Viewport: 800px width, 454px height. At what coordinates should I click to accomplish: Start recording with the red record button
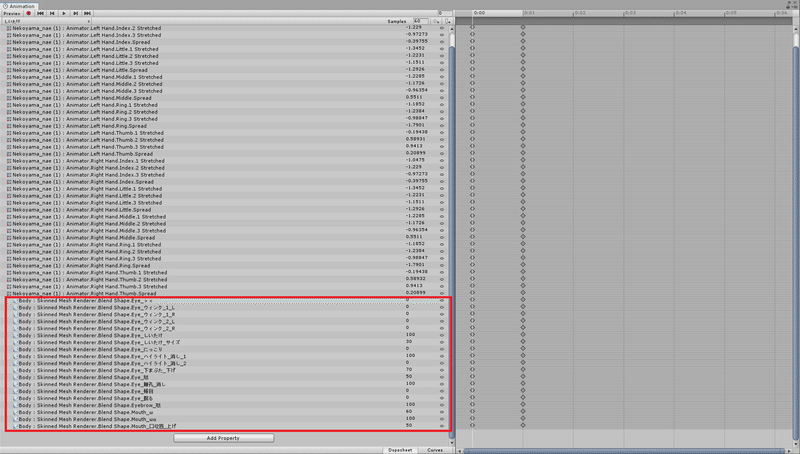(x=29, y=13)
